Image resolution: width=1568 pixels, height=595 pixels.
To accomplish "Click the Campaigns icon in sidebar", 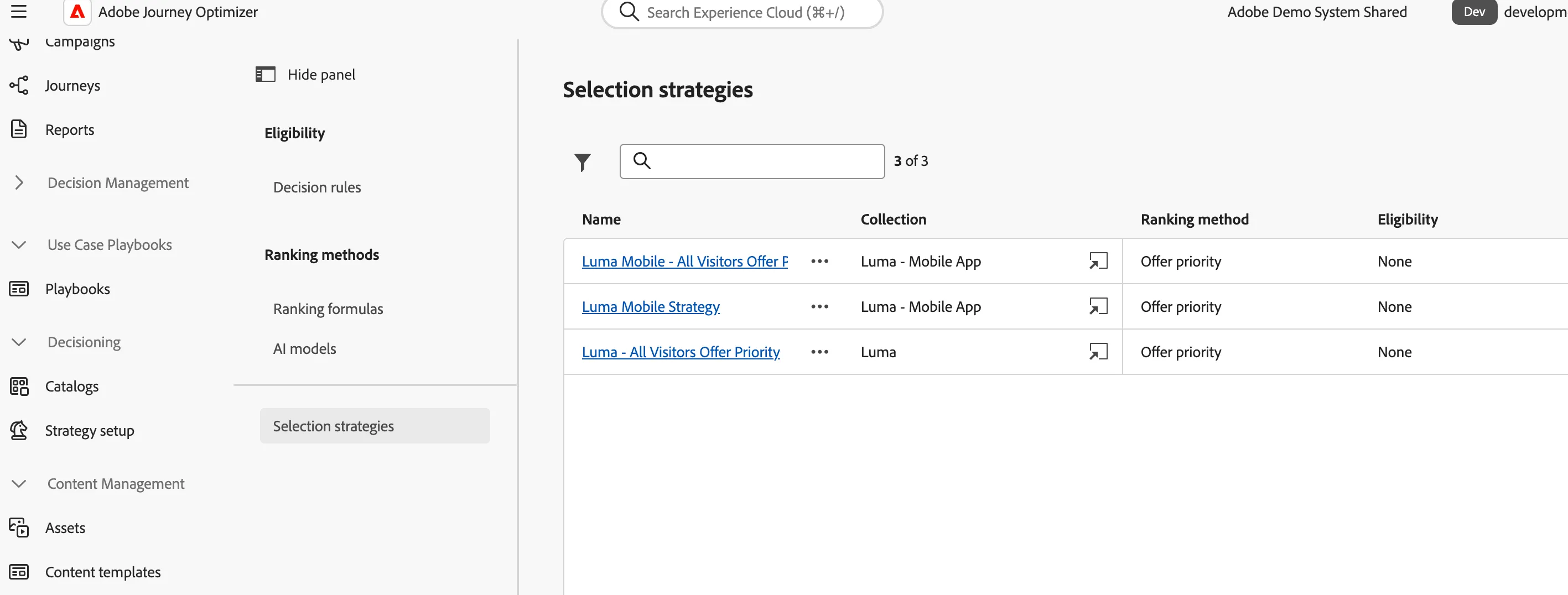I will [x=19, y=43].
